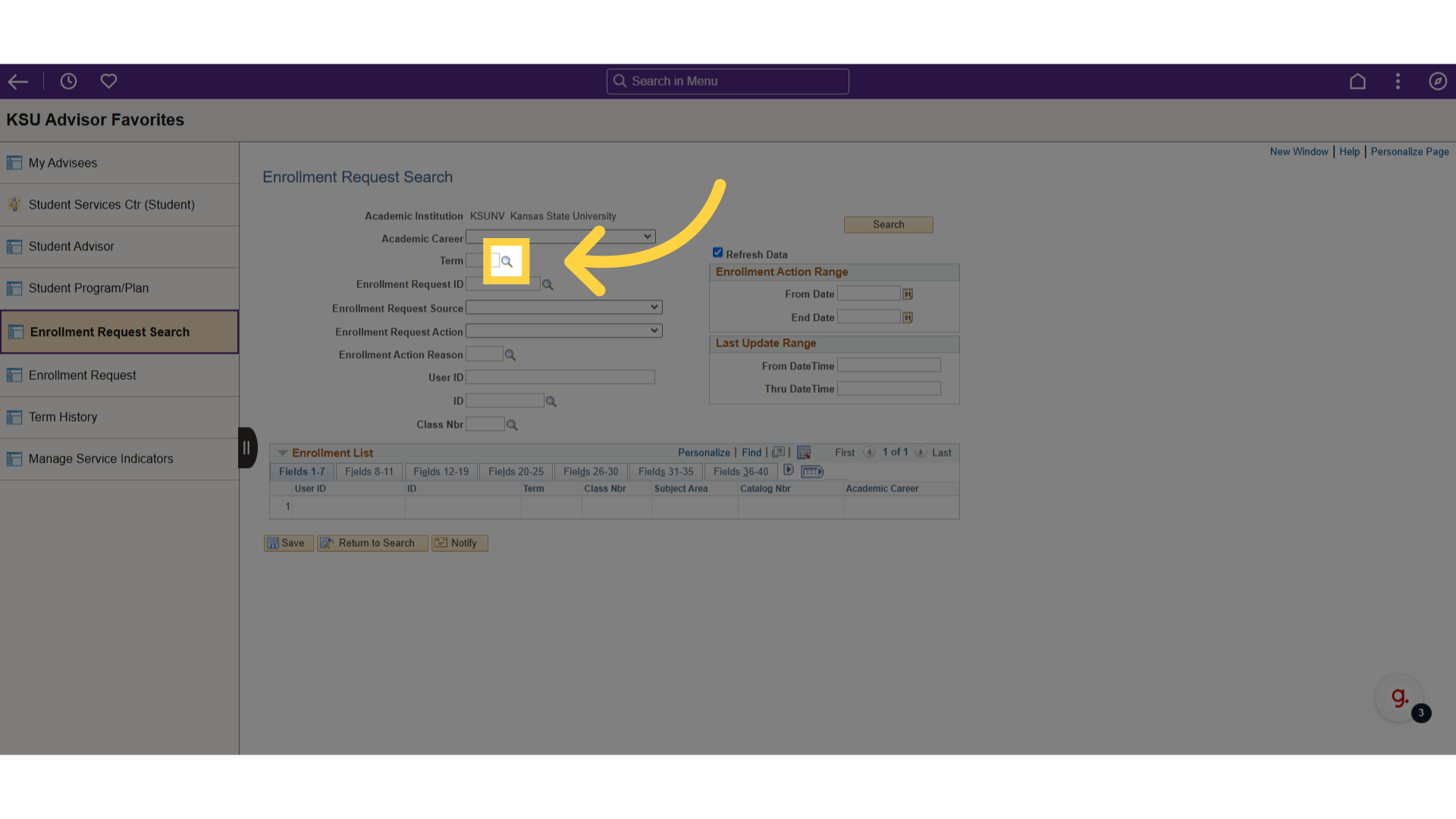The width and height of the screenshot is (1456, 819).
Task: Collapse the Enrollment List section
Action: (x=282, y=453)
